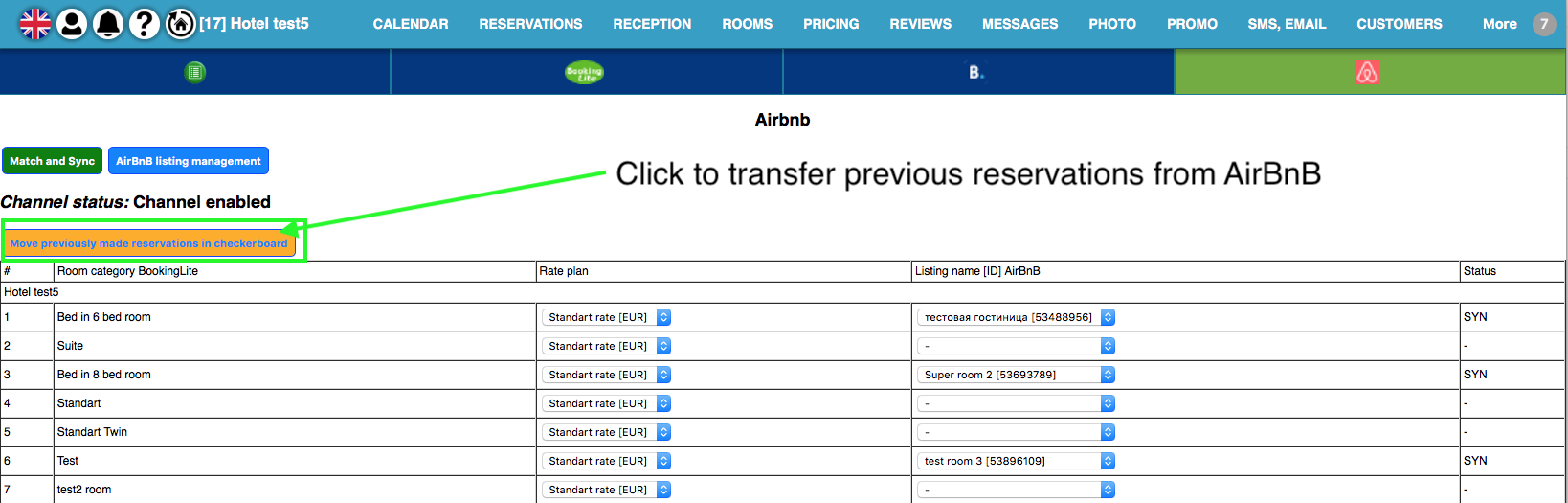The height and width of the screenshot is (503, 1568).
Task: Click the 'Channel status: Channel enabled' text
Action: pyautogui.click(x=136, y=202)
